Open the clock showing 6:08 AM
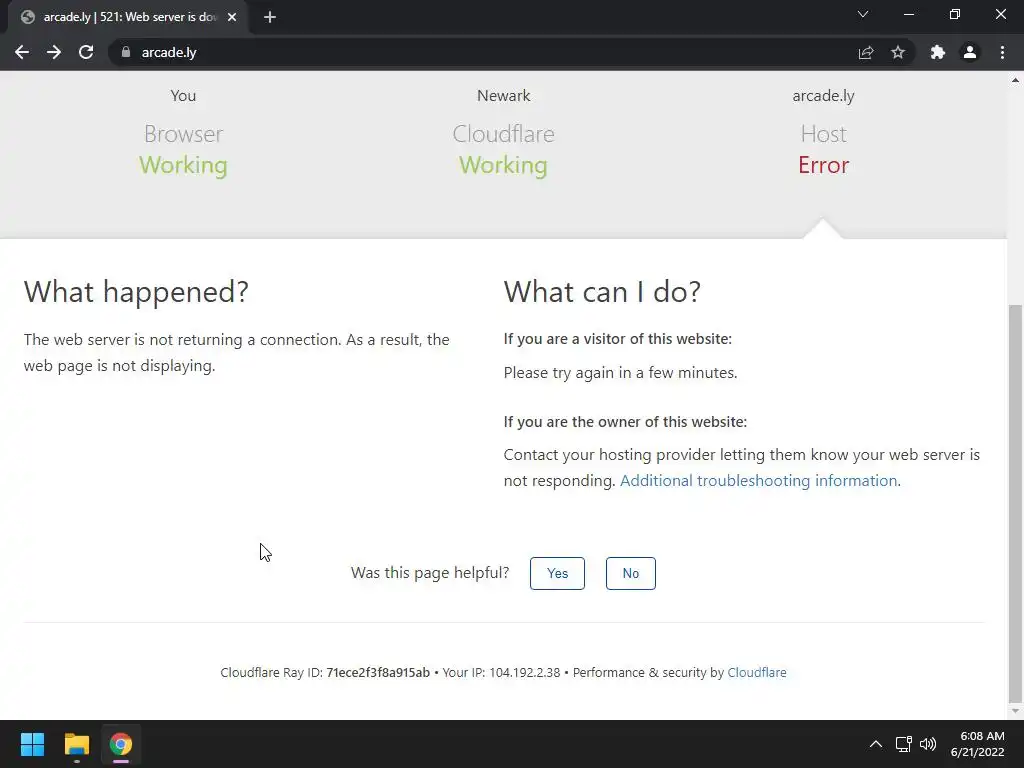Viewport: 1024px width, 768px height. click(x=978, y=744)
